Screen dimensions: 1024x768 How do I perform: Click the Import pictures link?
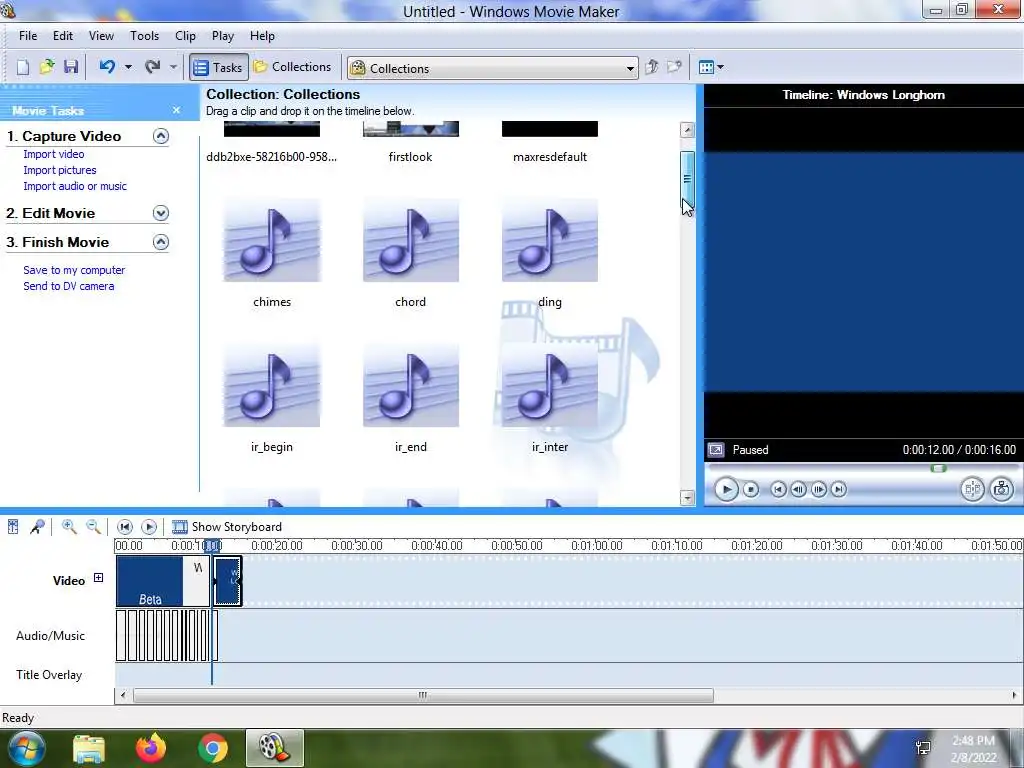coord(59,170)
